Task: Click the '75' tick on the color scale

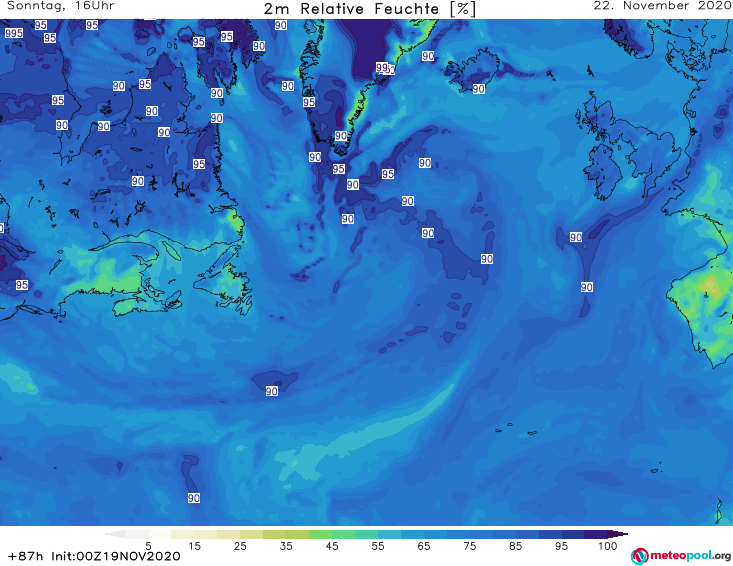Action: point(470,546)
